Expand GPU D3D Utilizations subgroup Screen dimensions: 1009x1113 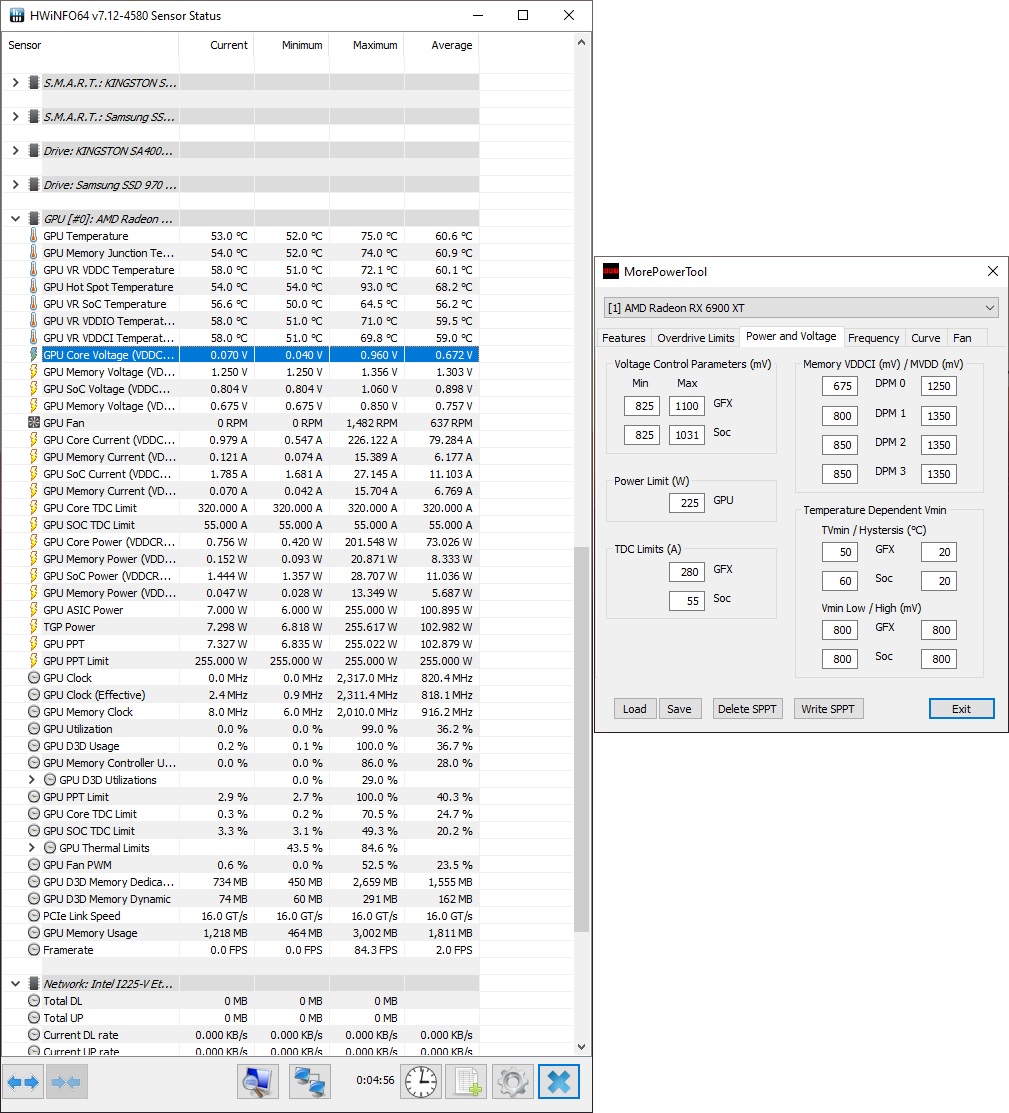coord(31,780)
